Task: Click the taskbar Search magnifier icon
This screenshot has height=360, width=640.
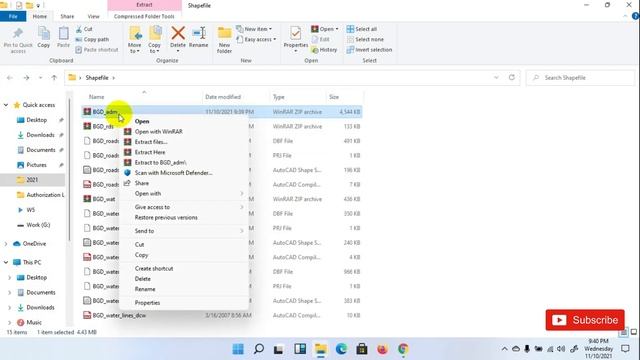Action: point(258,349)
